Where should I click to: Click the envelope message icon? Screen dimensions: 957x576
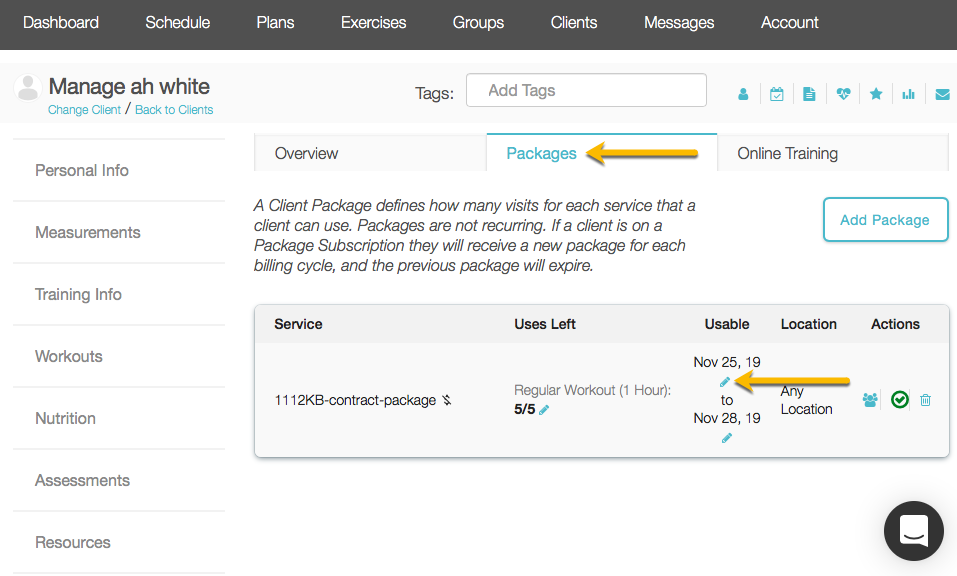941,92
